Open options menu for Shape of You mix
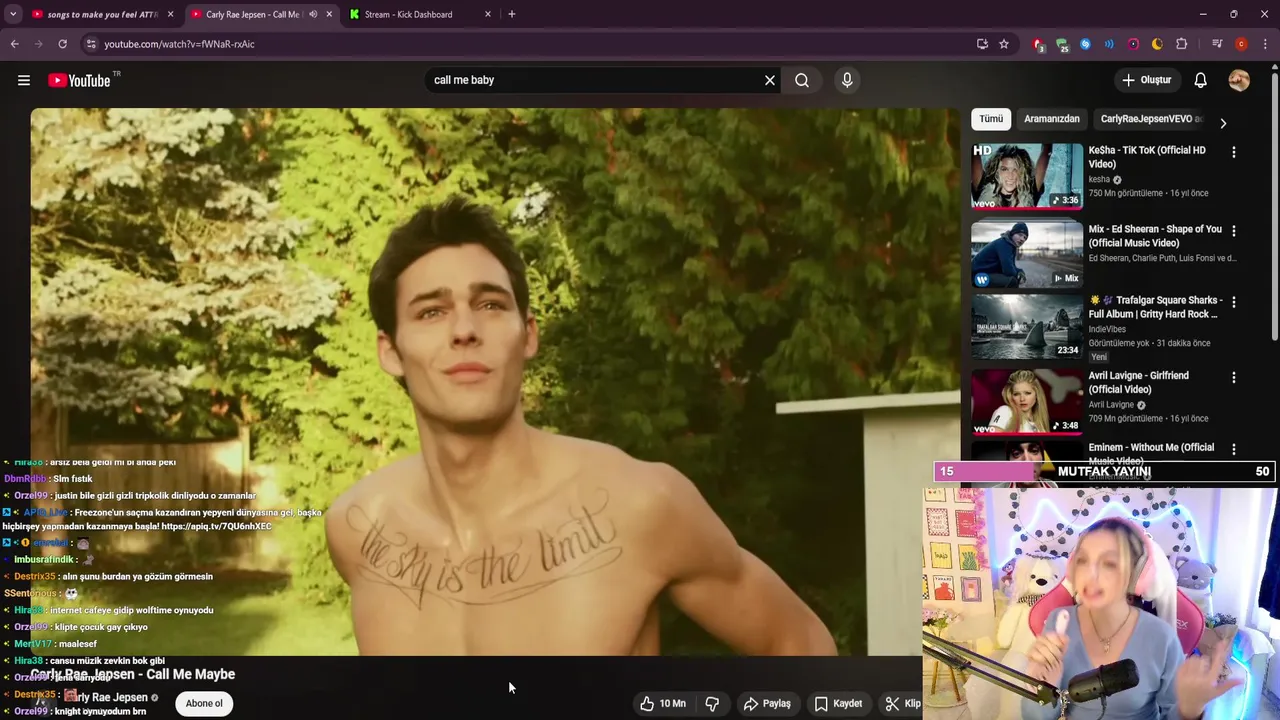The height and width of the screenshot is (720, 1280). [x=1233, y=231]
